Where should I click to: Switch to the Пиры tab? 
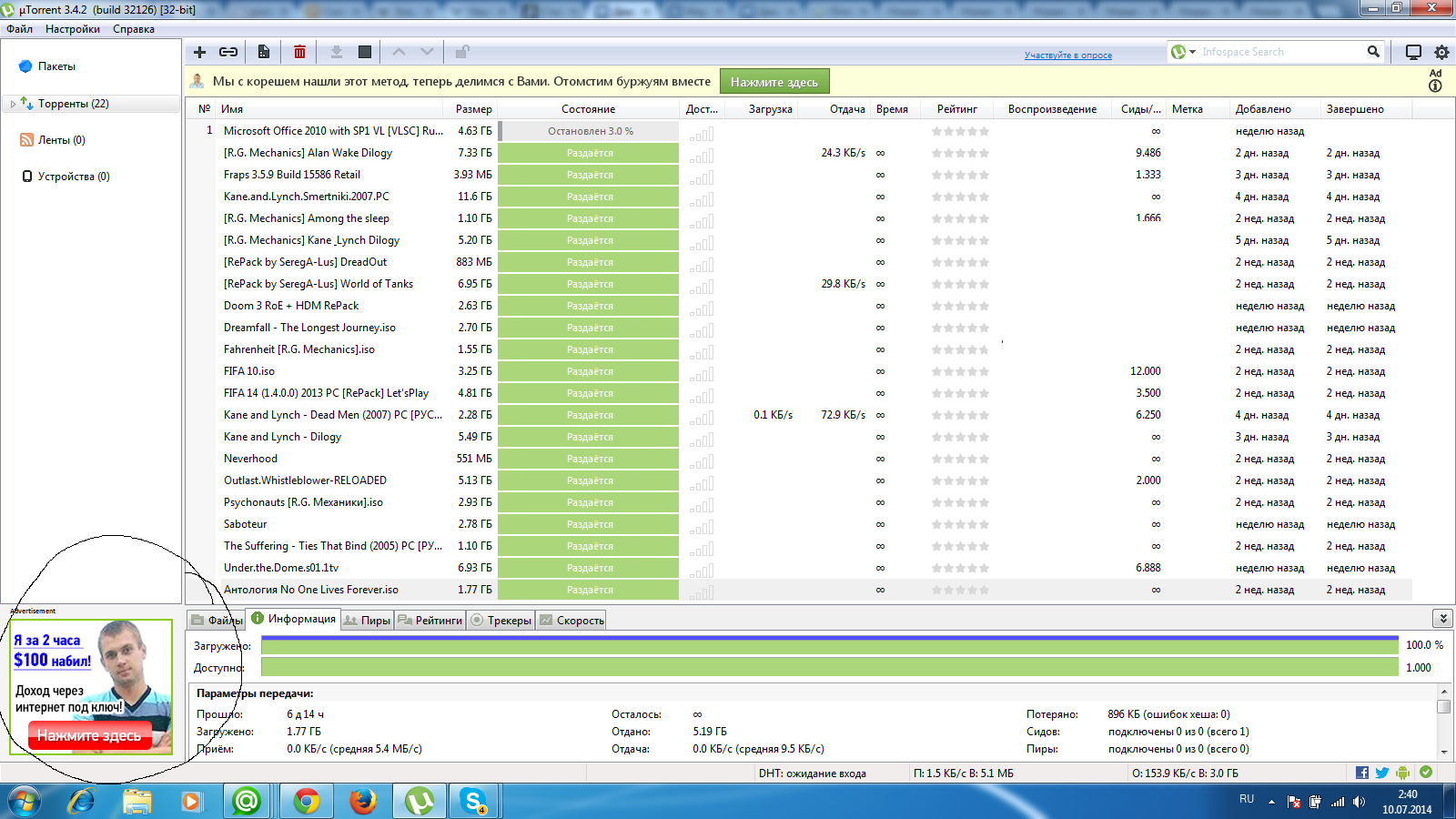[x=368, y=620]
